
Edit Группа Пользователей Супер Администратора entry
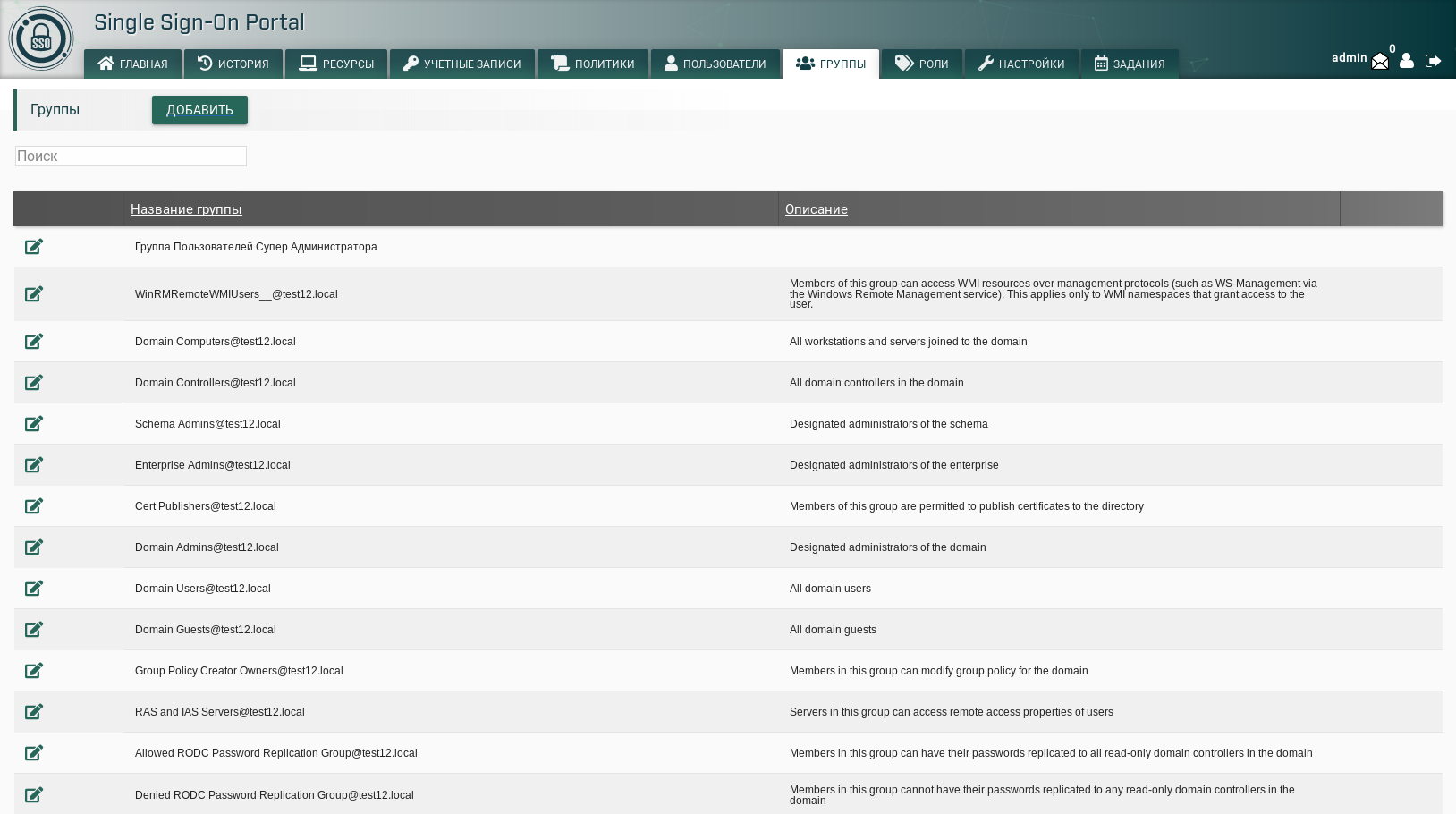[34, 247]
